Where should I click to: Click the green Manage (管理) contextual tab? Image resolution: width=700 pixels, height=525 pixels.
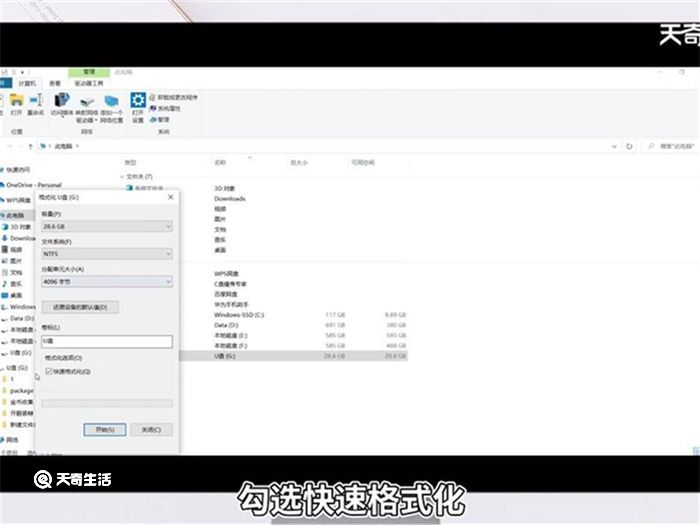[89, 72]
